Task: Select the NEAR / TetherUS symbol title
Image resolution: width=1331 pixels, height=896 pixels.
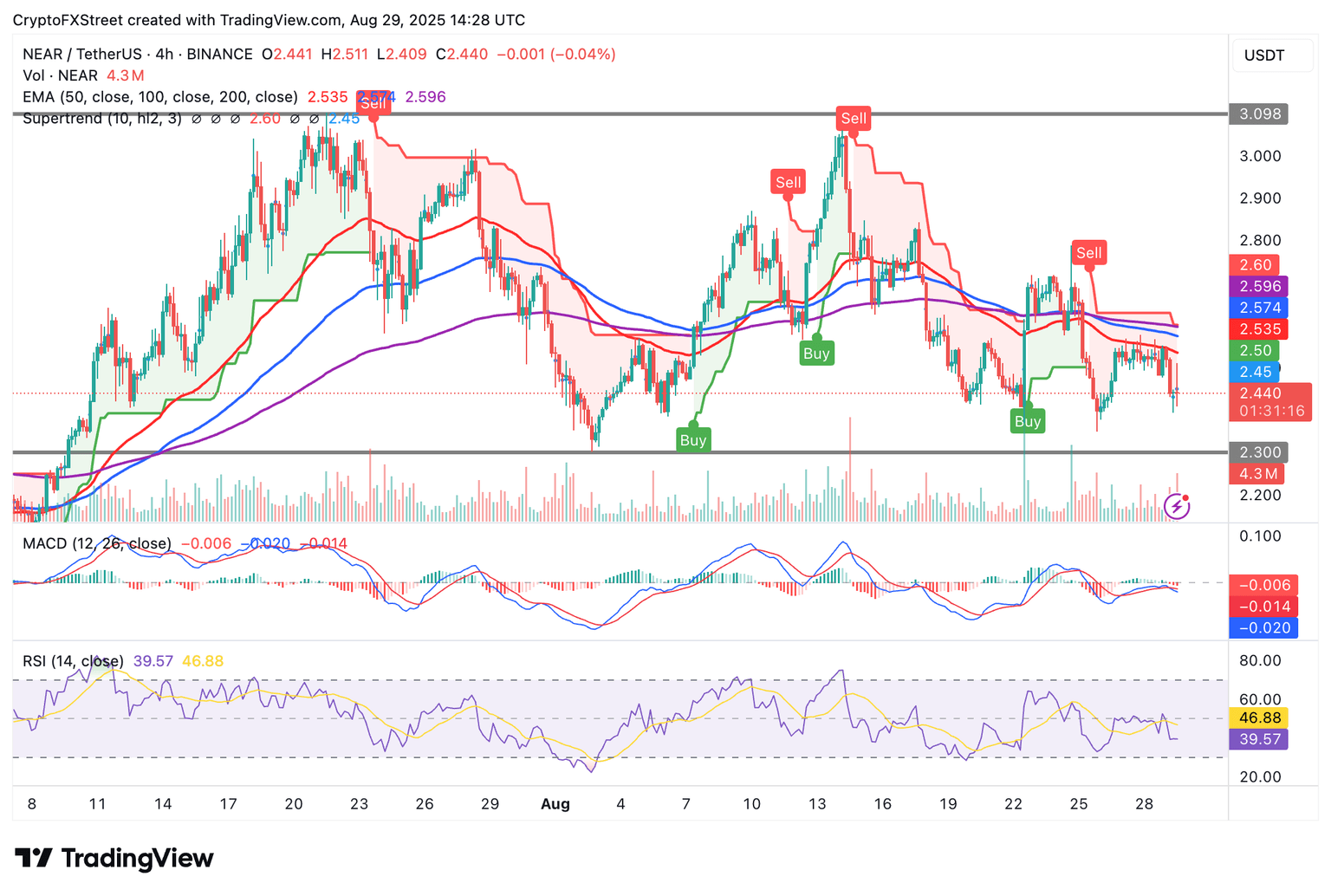Action: 138,54
